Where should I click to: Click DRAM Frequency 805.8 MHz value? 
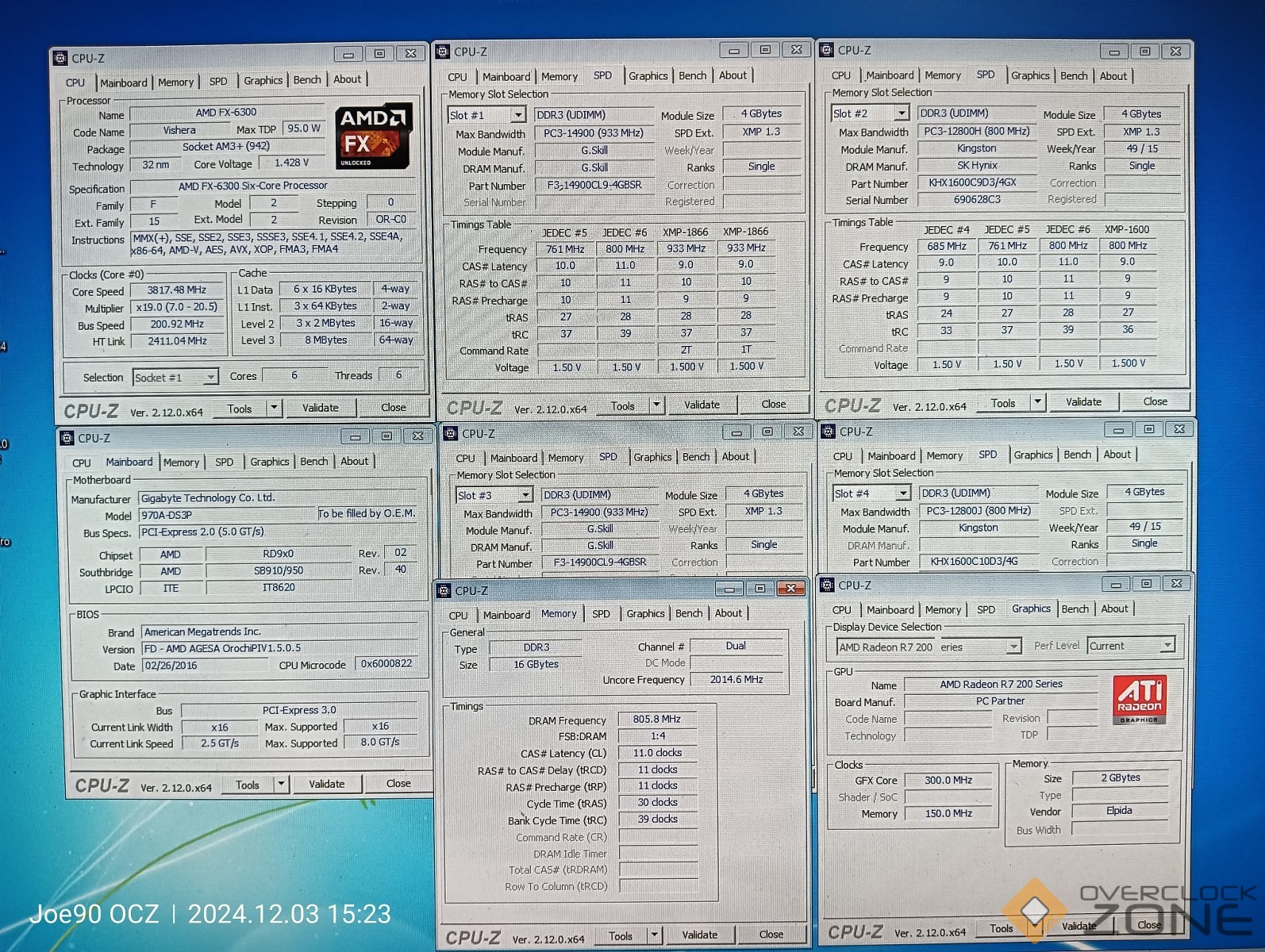pos(657,720)
